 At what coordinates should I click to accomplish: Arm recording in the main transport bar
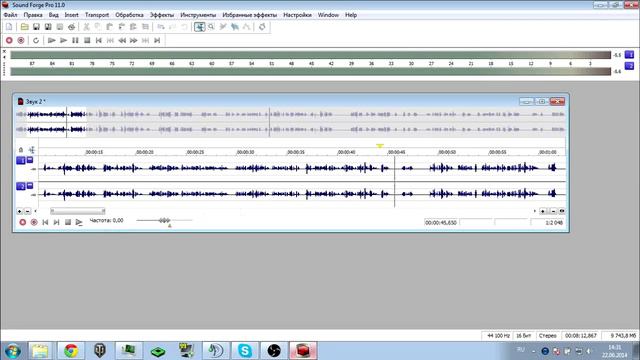point(21,40)
